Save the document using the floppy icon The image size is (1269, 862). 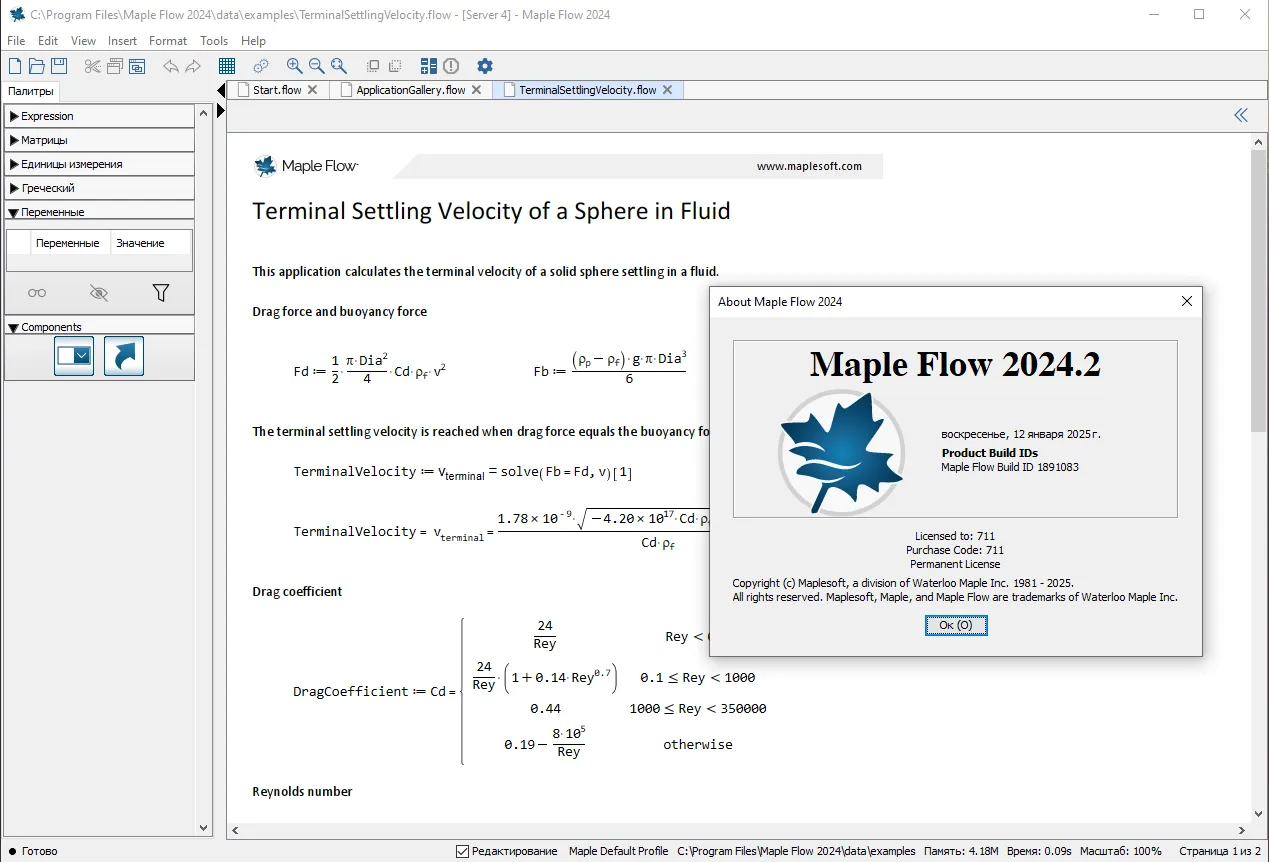point(59,66)
